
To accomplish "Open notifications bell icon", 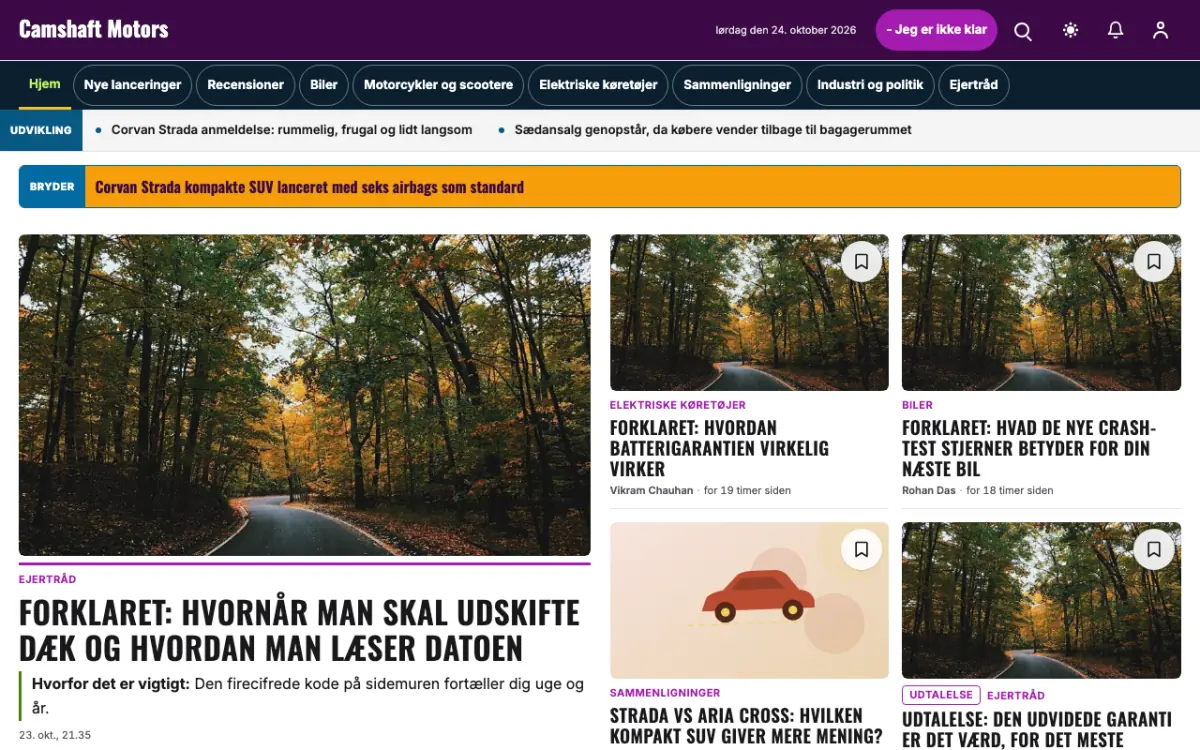I will (x=1116, y=30).
